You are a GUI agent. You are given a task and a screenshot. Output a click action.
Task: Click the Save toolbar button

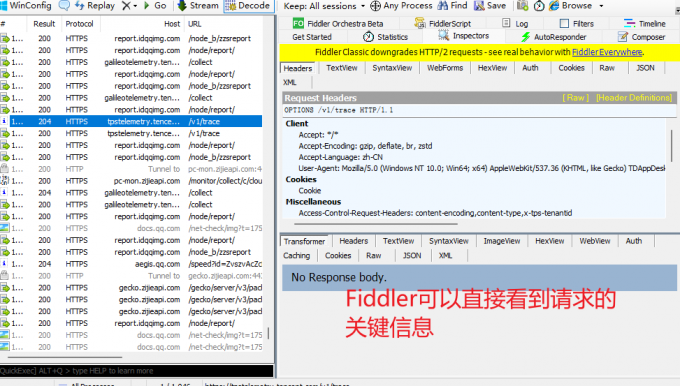[490, 6]
